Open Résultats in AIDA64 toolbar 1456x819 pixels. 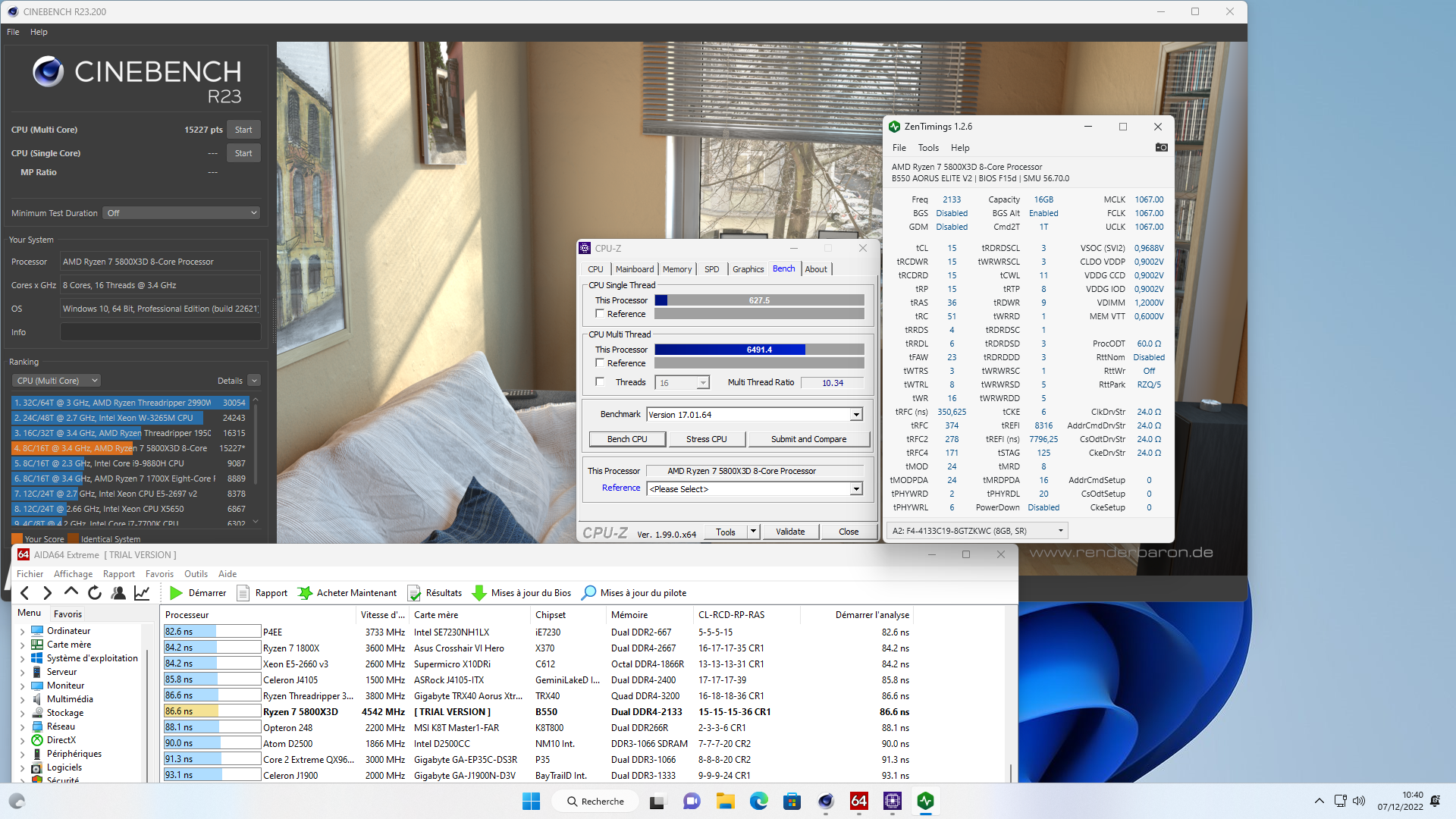tap(435, 593)
